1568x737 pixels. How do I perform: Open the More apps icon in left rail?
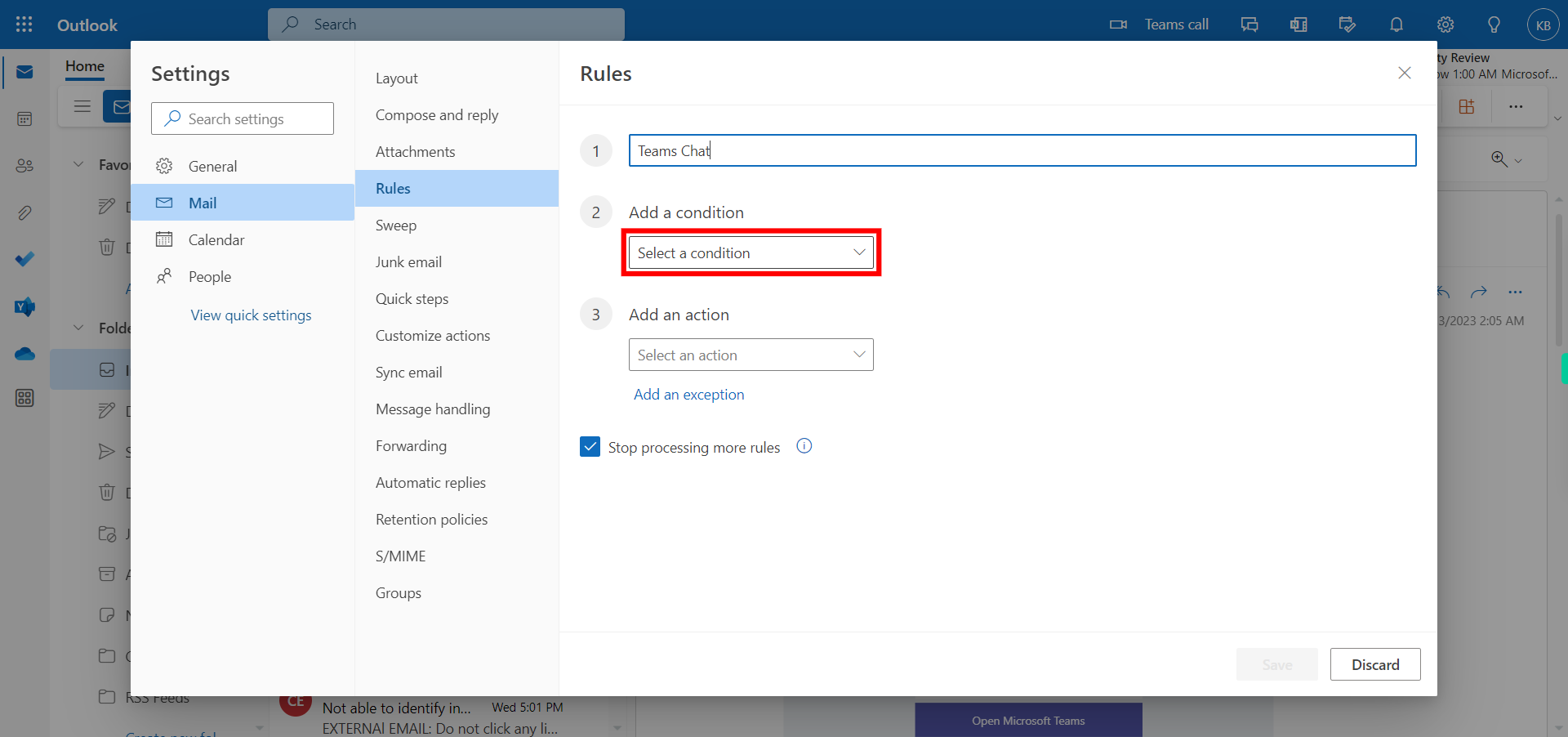[x=24, y=398]
